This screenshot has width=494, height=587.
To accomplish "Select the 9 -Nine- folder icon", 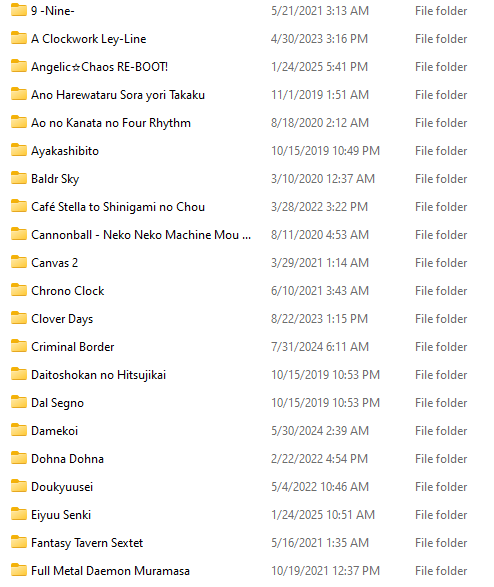I will 19,10.
